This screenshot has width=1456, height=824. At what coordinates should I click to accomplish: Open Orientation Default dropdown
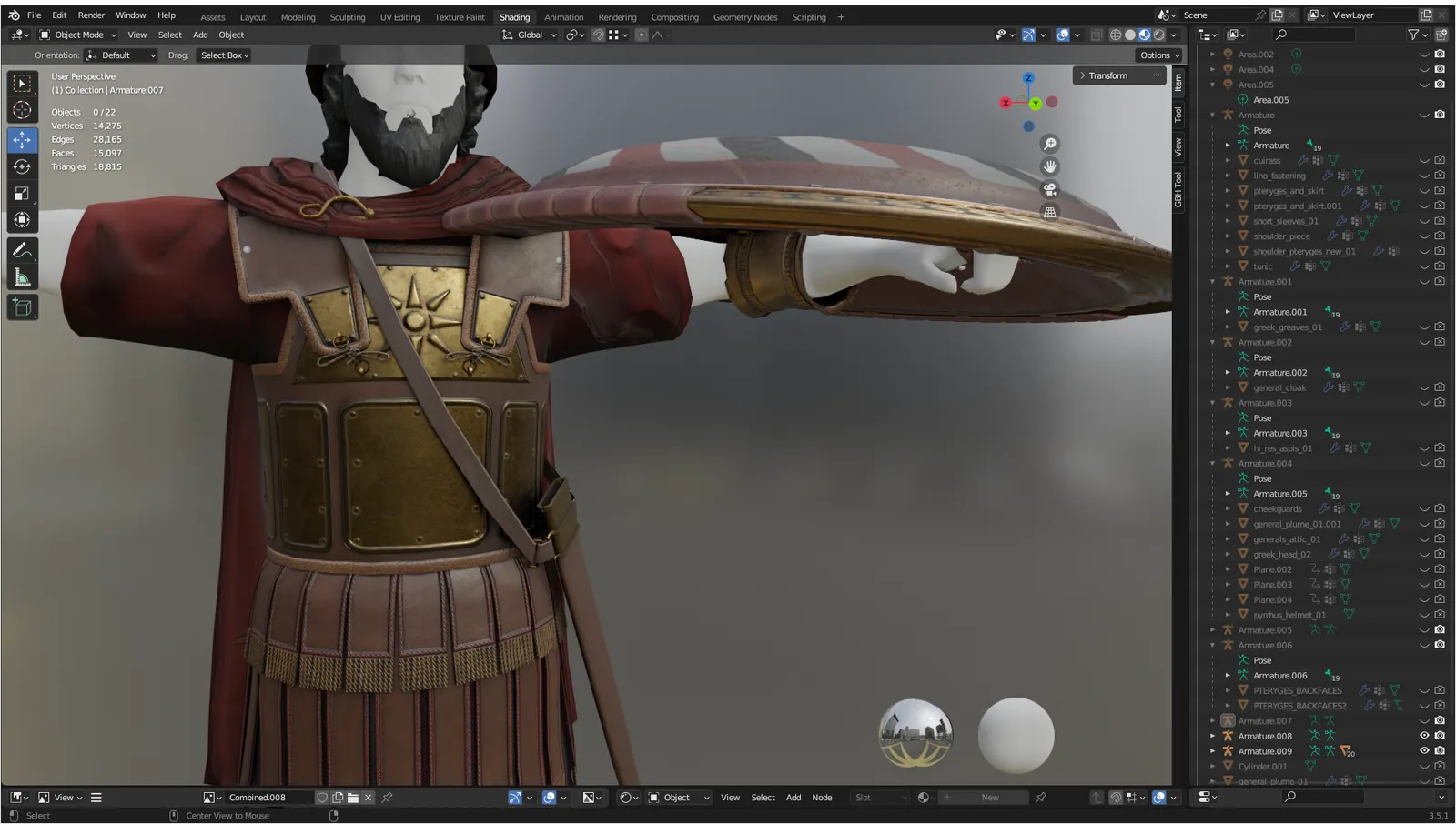click(121, 55)
